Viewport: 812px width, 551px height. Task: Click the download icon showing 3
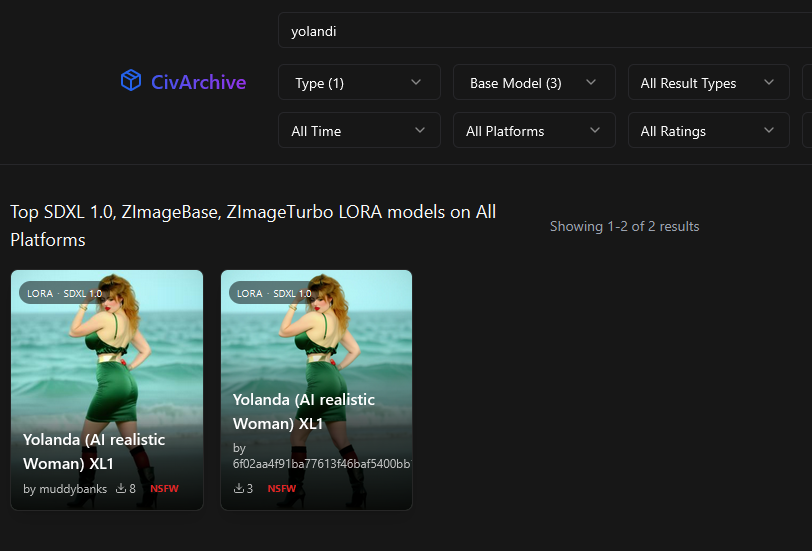point(239,488)
